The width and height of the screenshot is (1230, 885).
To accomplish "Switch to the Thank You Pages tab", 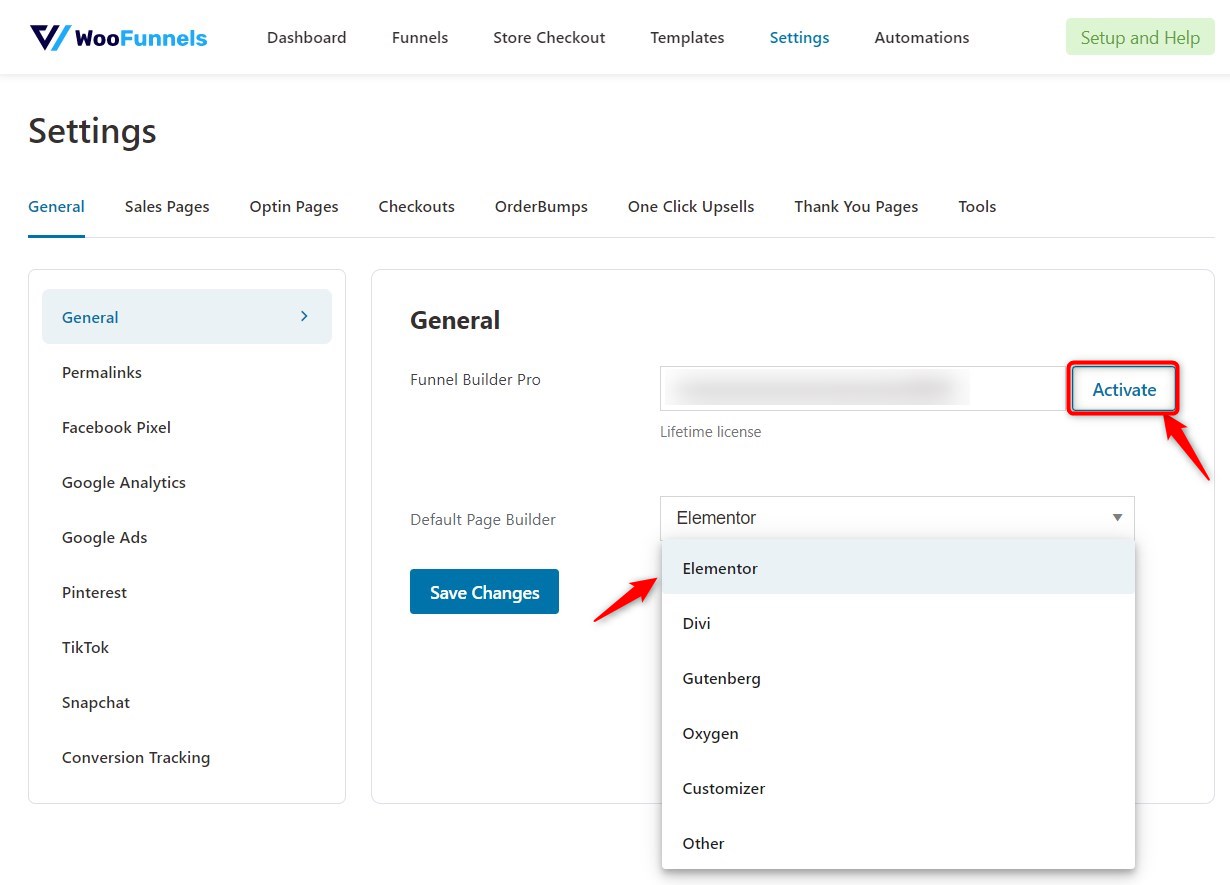I will pyautogui.click(x=856, y=207).
